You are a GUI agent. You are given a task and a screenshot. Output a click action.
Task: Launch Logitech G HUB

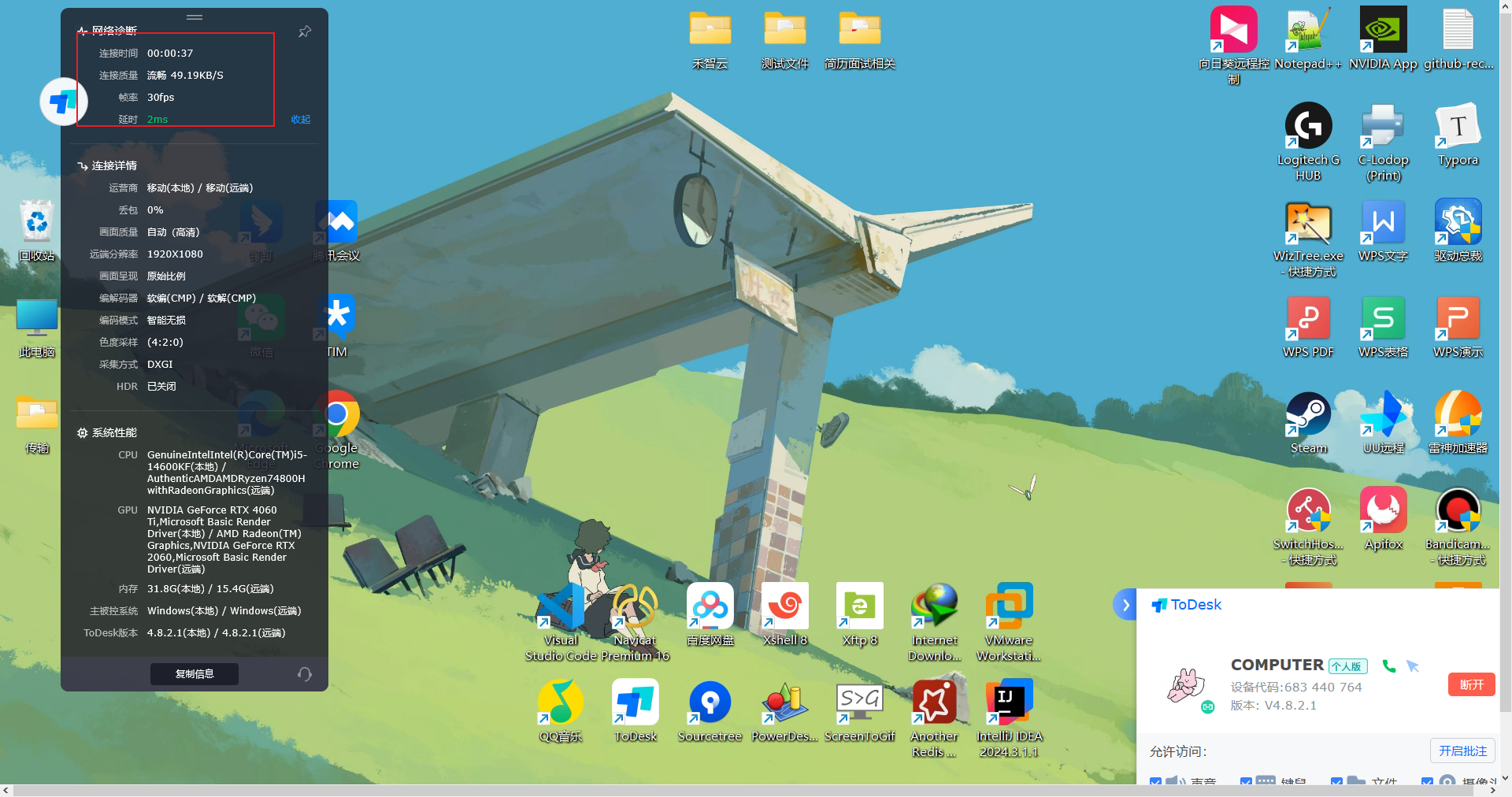pyautogui.click(x=1308, y=142)
